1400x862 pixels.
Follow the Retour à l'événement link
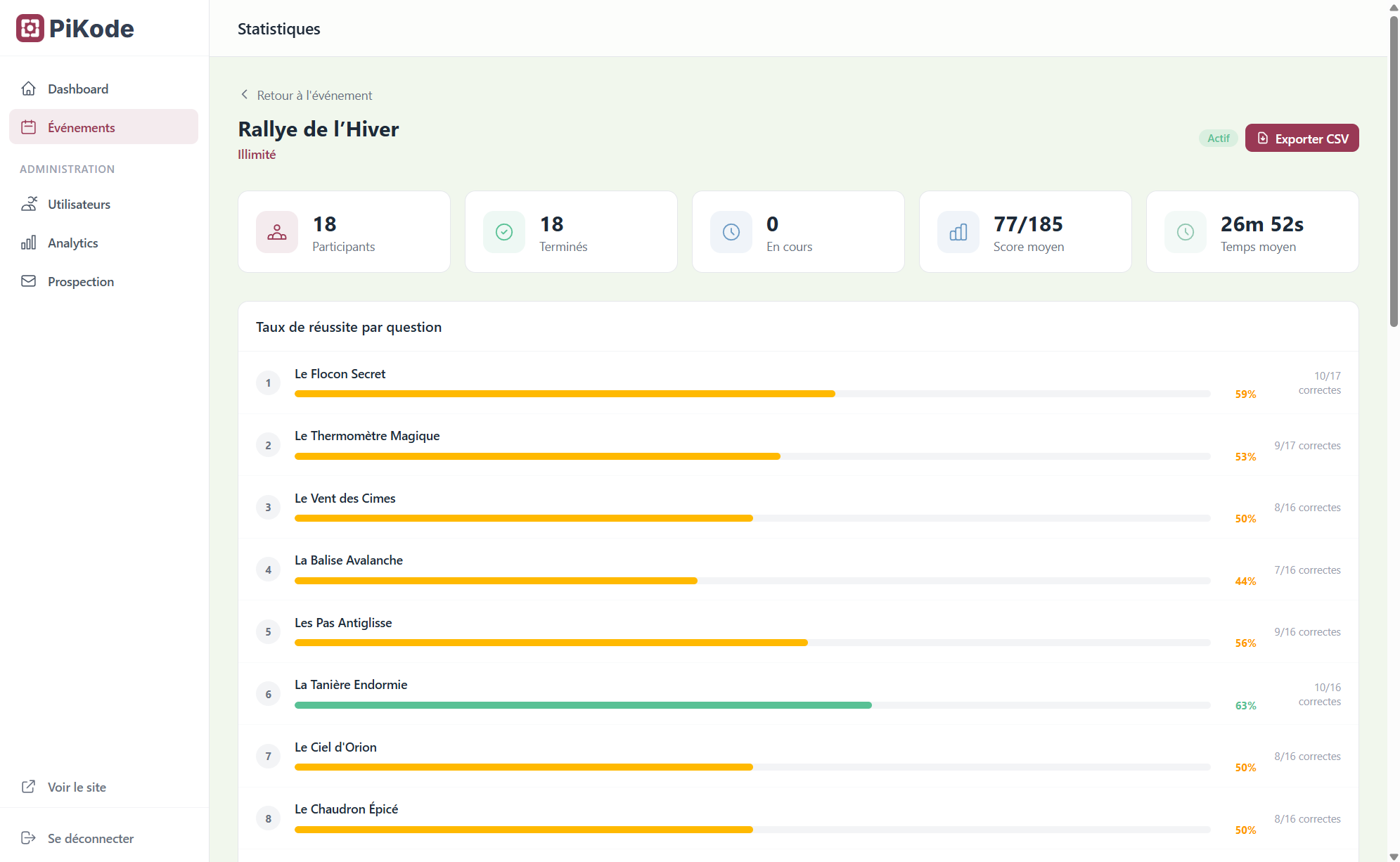coord(306,95)
